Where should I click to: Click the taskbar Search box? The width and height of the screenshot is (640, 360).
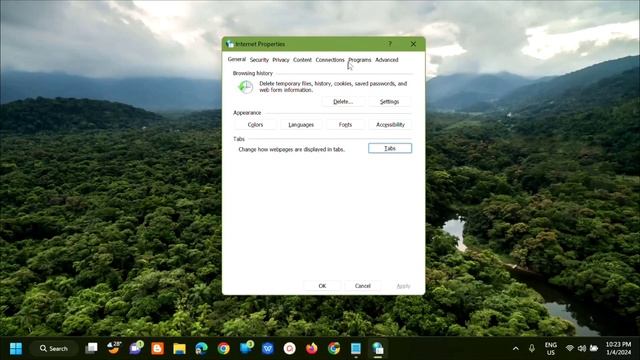click(54, 349)
